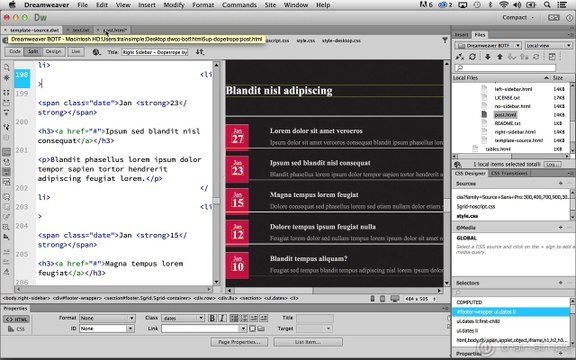Open the Commands menu
This screenshot has width=576, height=360.
[x=239, y=5]
